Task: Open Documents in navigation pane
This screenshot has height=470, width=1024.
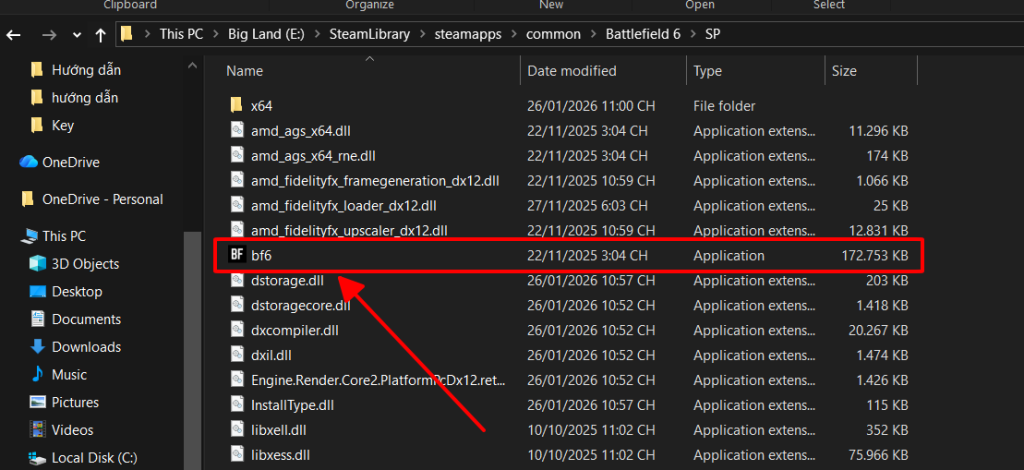Action: tap(86, 319)
